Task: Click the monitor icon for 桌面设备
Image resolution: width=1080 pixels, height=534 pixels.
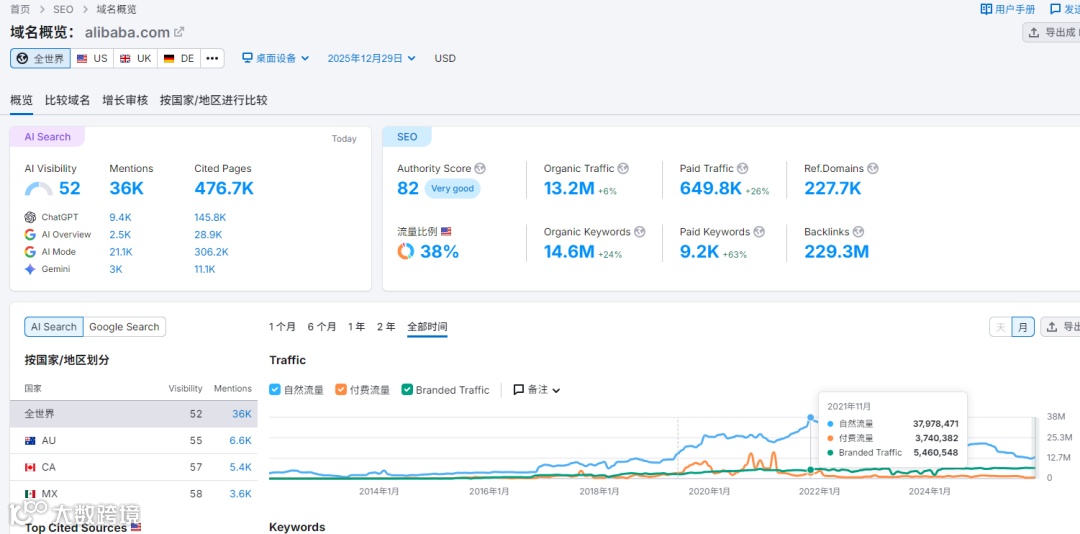Action: (248, 59)
